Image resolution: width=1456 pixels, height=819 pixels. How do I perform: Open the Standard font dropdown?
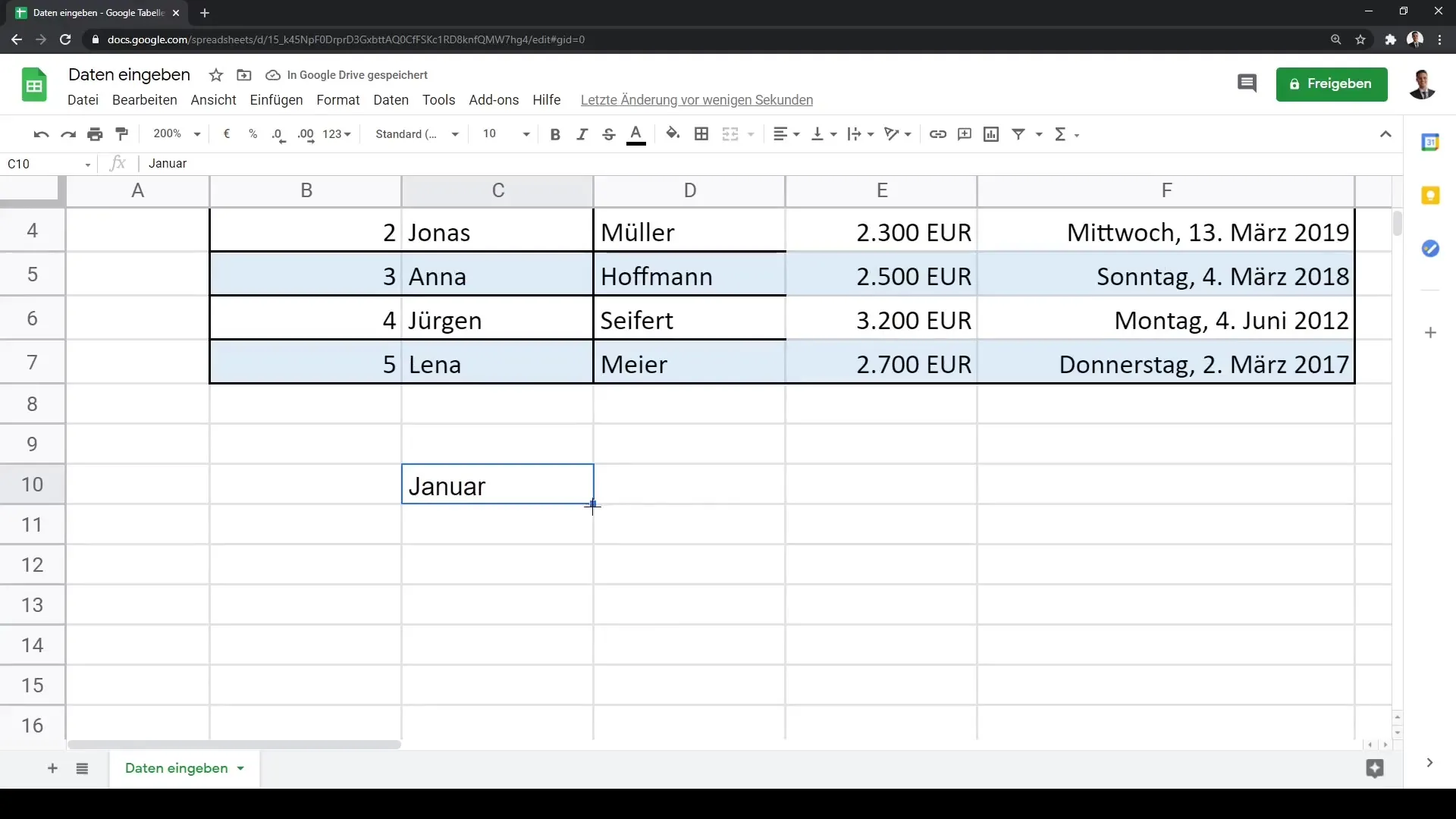click(417, 134)
